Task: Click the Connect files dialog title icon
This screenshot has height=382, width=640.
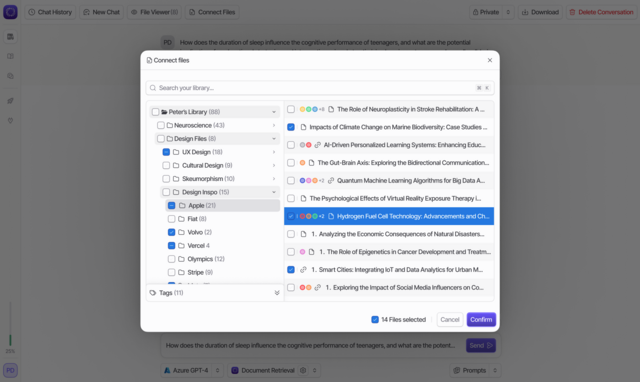Action: (149, 60)
